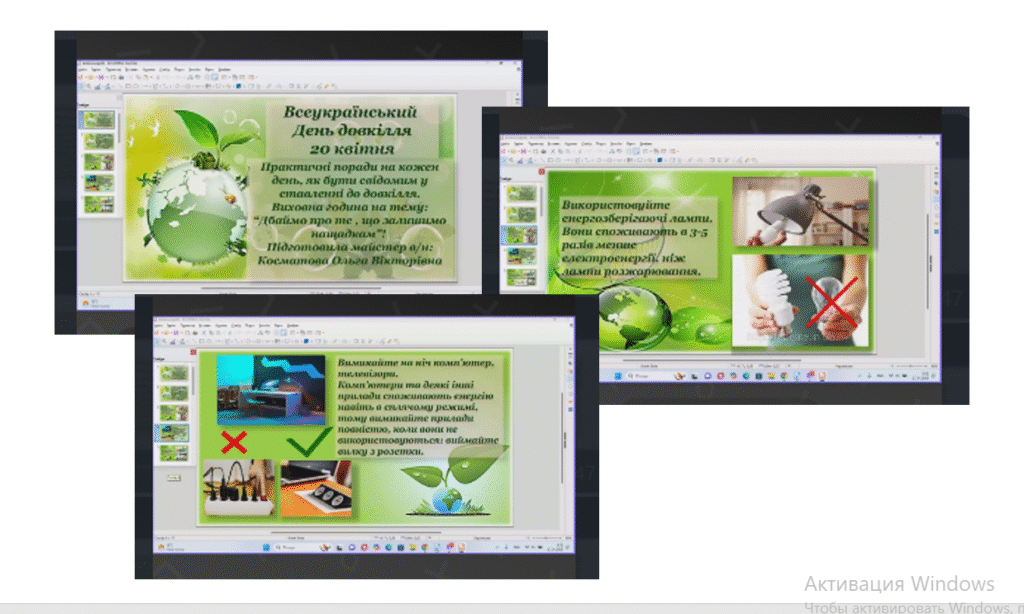The width and height of the screenshot is (1024, 614).
Task: Open the first menu in the bottom window's menu bar
Action: click(x=160, y=326)
